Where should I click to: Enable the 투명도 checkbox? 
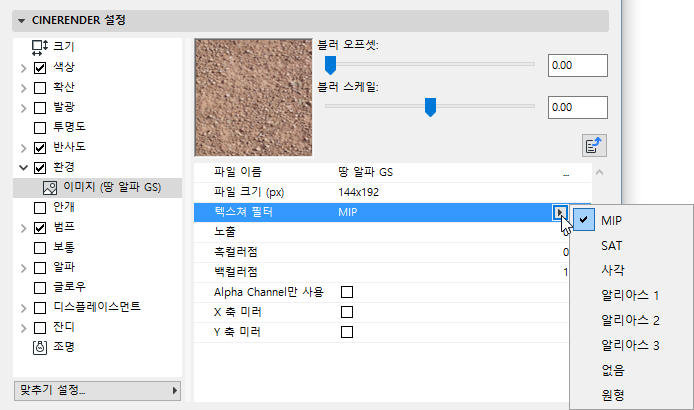click(40, 128)
